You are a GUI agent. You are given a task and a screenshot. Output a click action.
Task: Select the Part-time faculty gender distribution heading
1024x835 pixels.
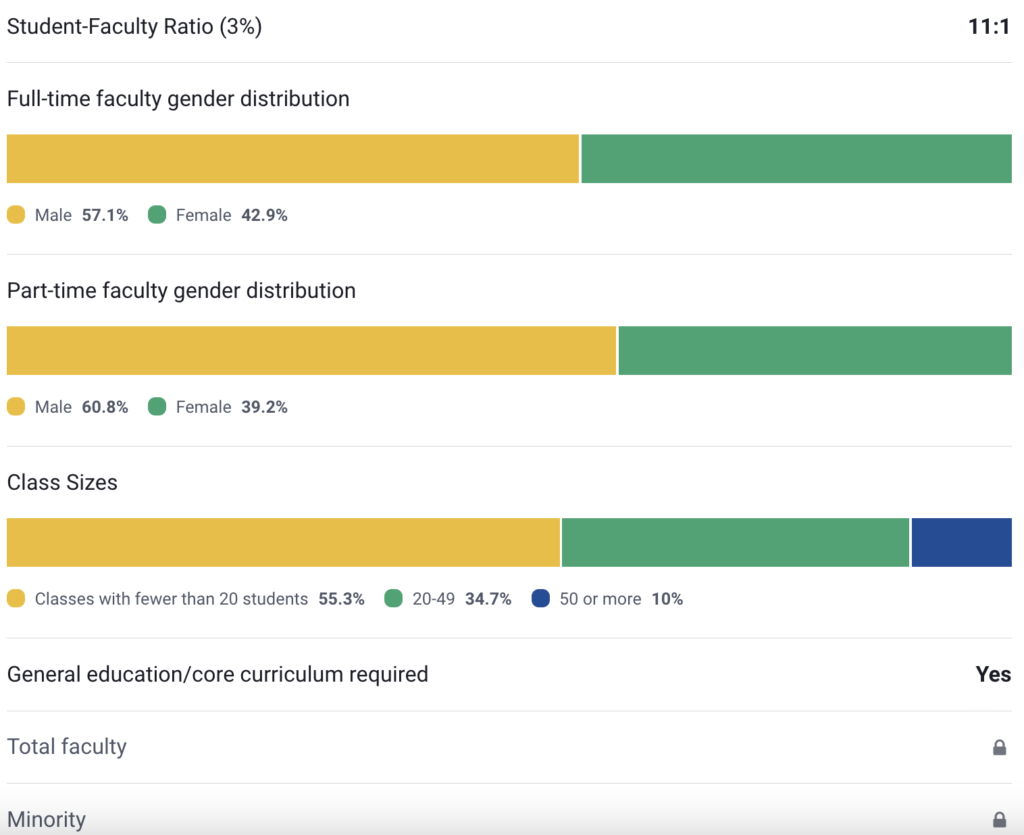(181, 290)
